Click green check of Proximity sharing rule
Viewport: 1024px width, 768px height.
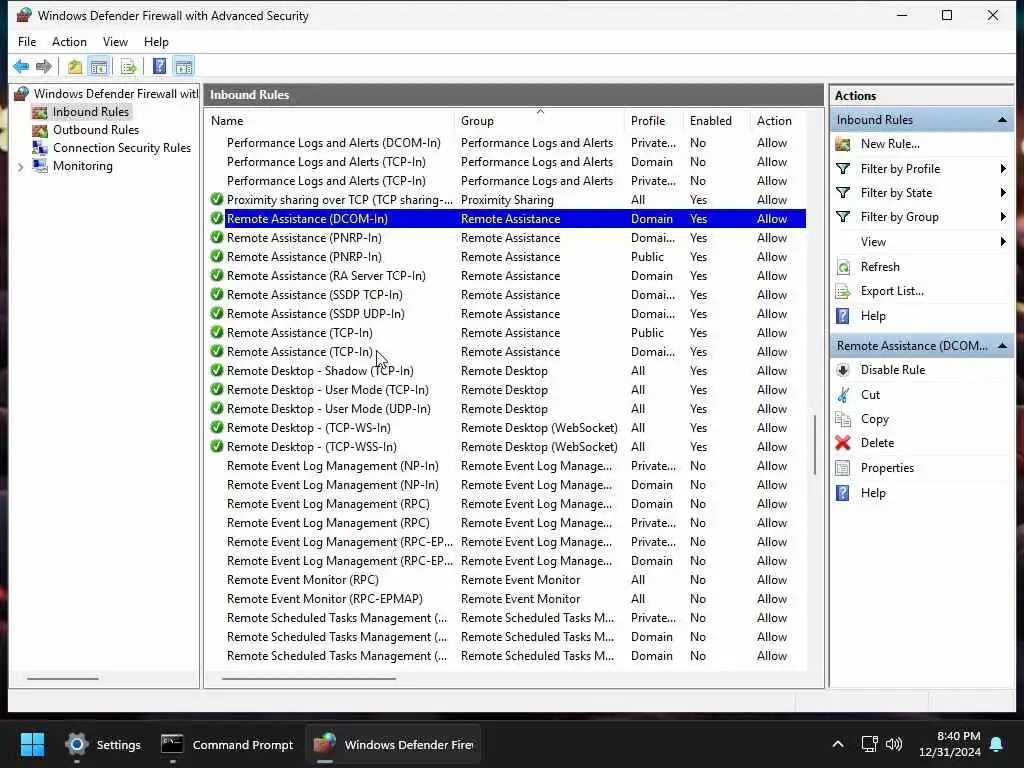(217, 199)
